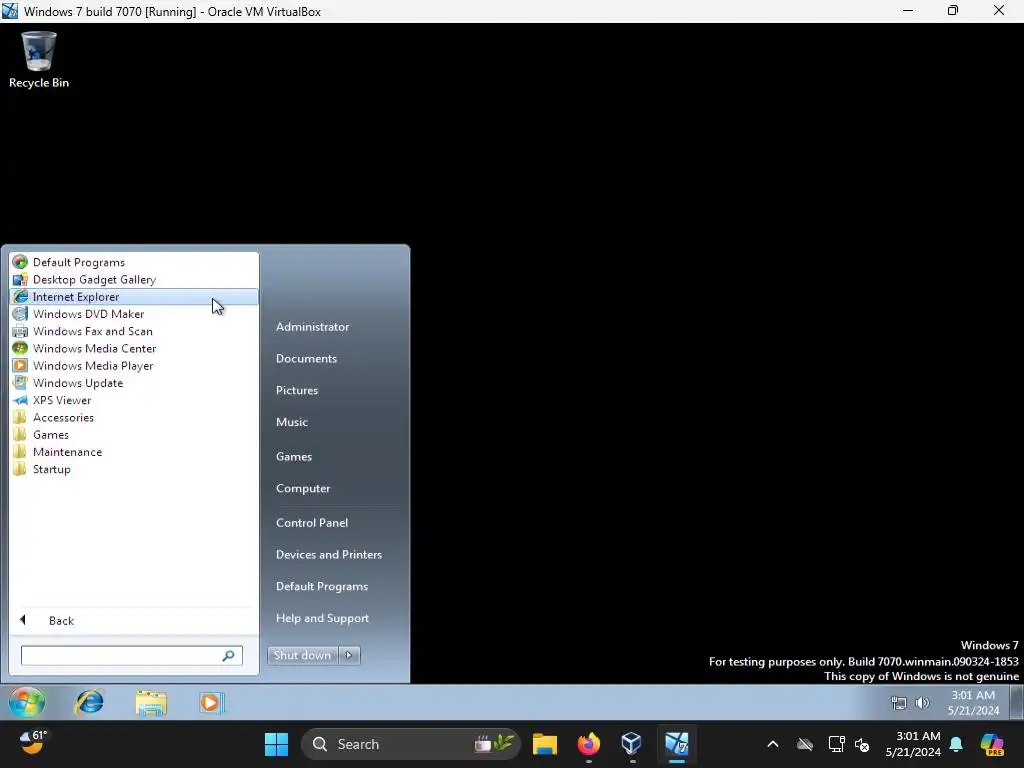This screenshot has width=1024, height=768.
Task: Open Pictures from Start menu
Action: 296,390
